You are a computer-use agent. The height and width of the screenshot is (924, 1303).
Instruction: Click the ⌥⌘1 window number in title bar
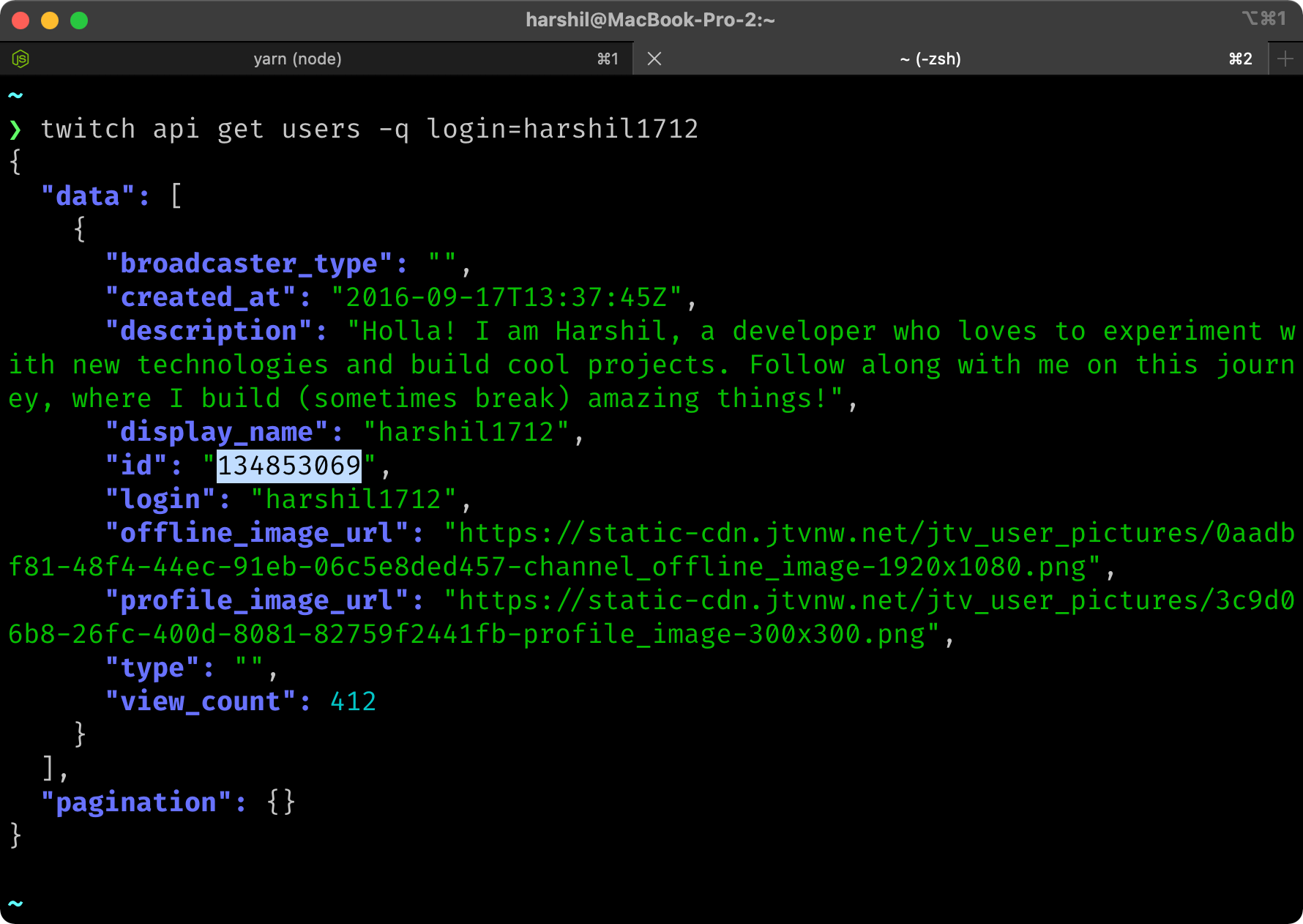(1264, 18)
